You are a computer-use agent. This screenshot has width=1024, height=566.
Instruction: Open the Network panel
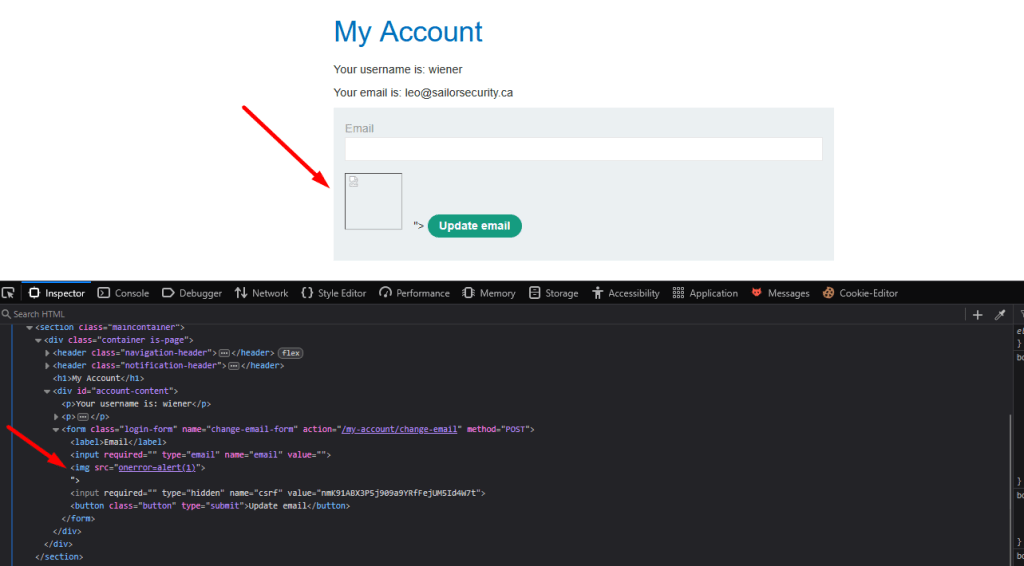[x=261, y=293]
